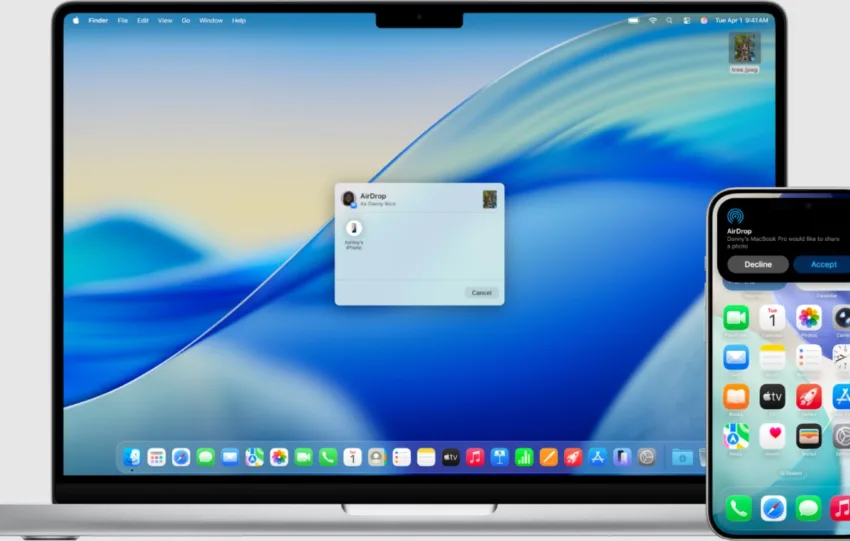
Task: Open the Help menu
Action: coord(239,20)
